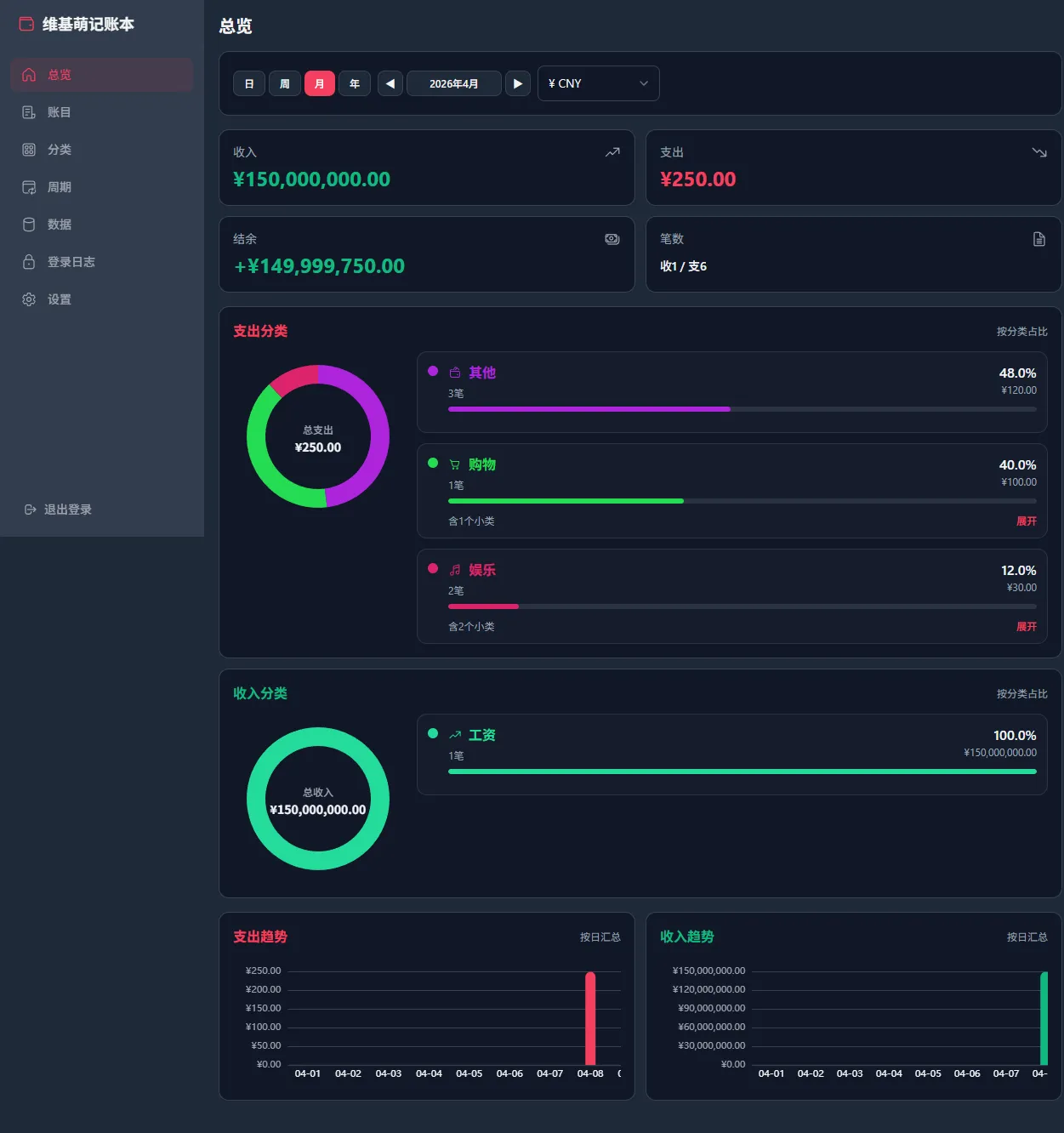Screen dimensions: 1064x1133
Task: Switch period view to 日
Action: click(x=249, y=83)
